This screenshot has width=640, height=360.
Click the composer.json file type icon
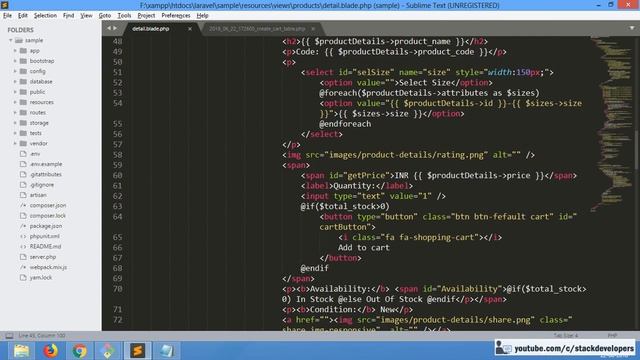(x=23, y=205)
